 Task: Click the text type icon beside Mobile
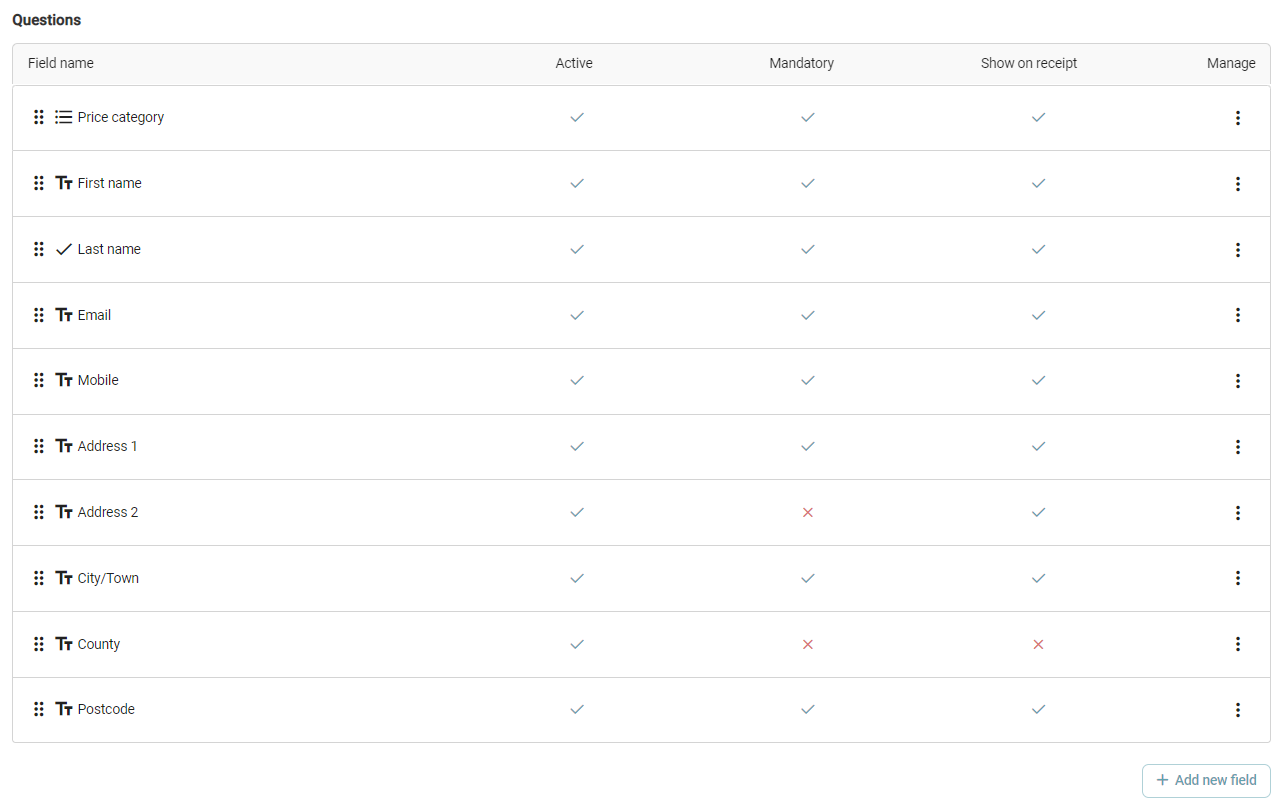pyautogui.click(x=64, y=380)
